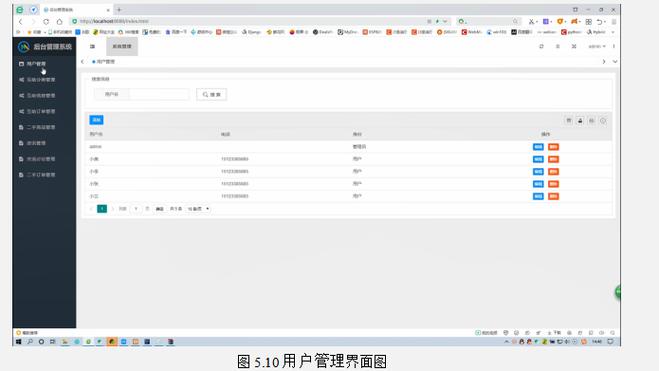Select the 系统管理 top tab

122,47
